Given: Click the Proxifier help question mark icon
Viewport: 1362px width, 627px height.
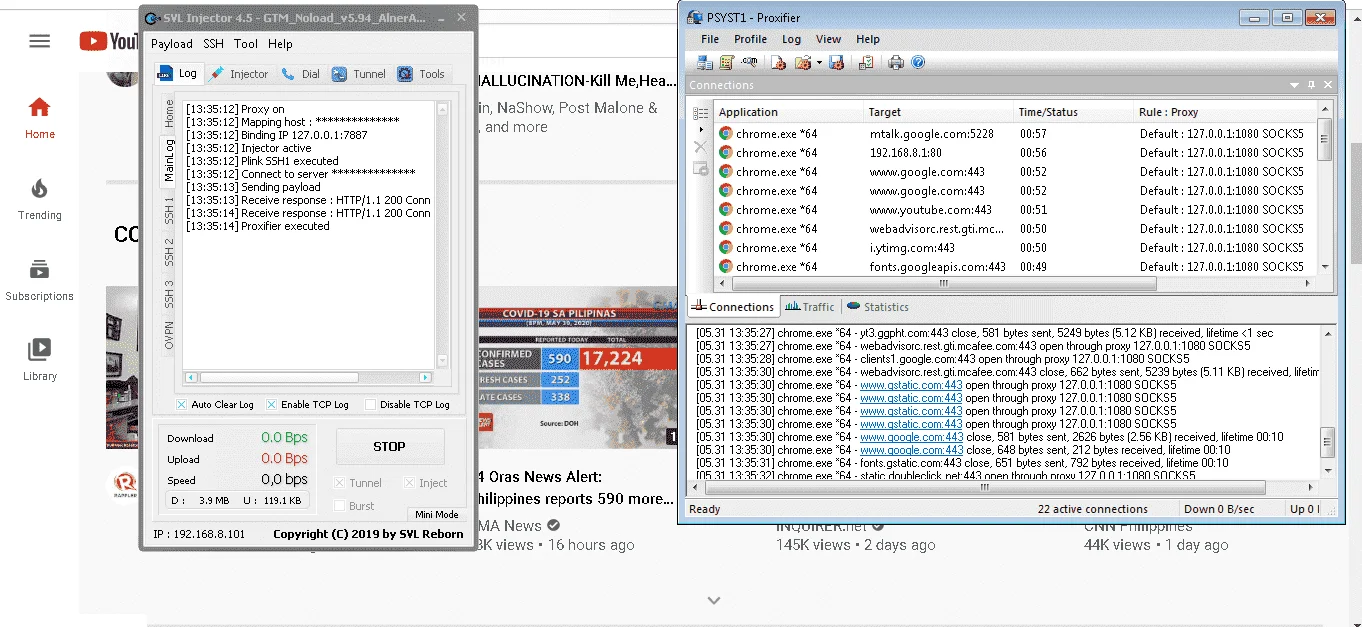Looking at the screenshot, I should [918, 62].
